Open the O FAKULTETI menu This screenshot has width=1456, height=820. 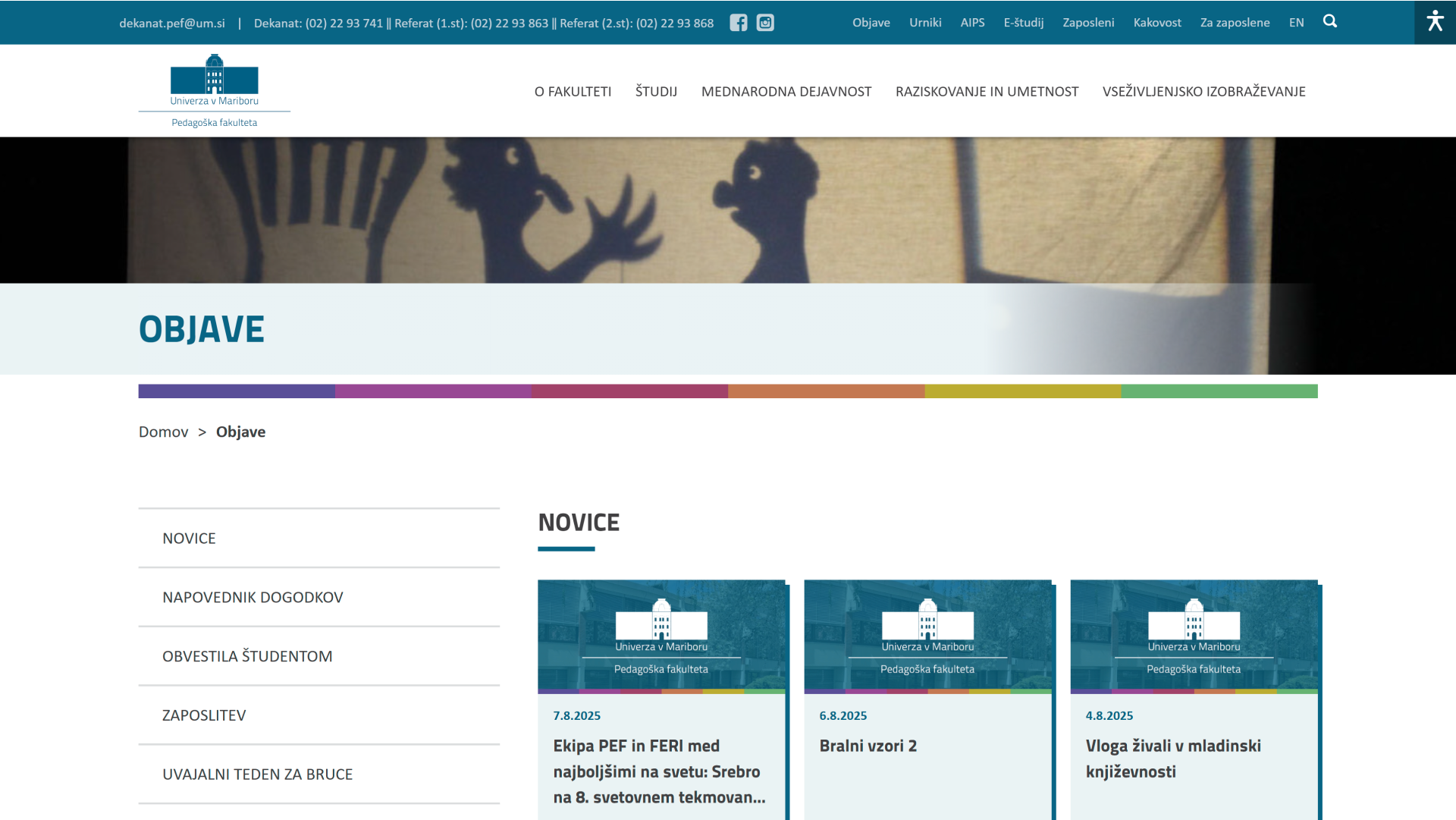573,92
